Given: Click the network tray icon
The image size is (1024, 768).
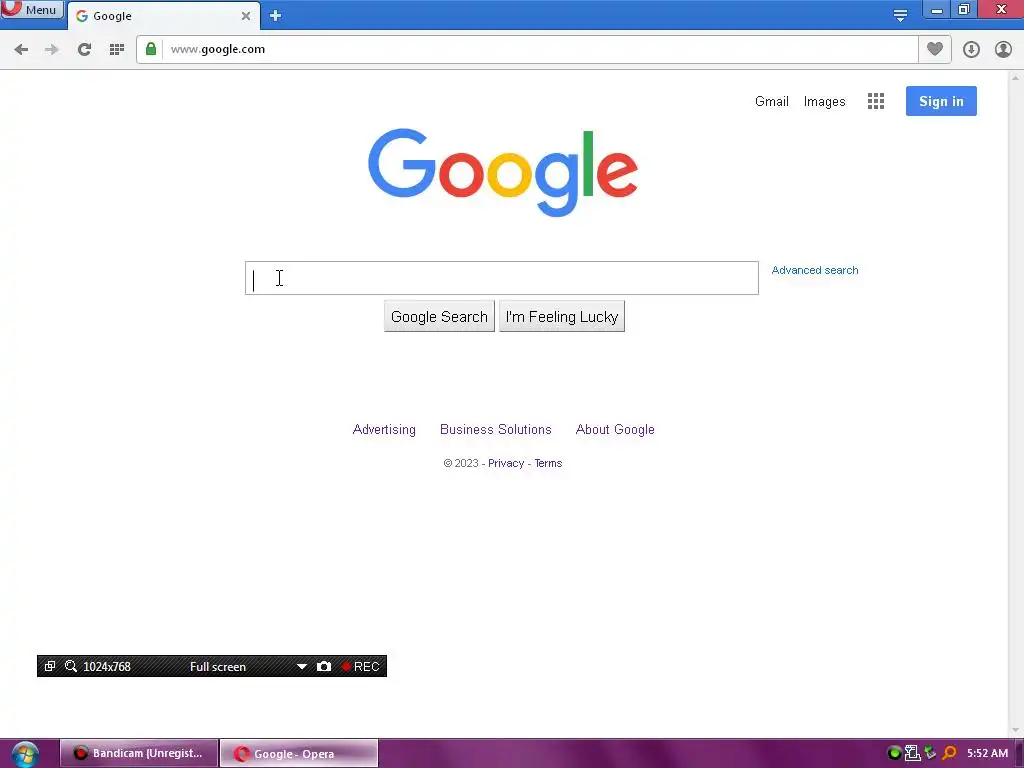Looking at the screenshot, I should [912, 753].
